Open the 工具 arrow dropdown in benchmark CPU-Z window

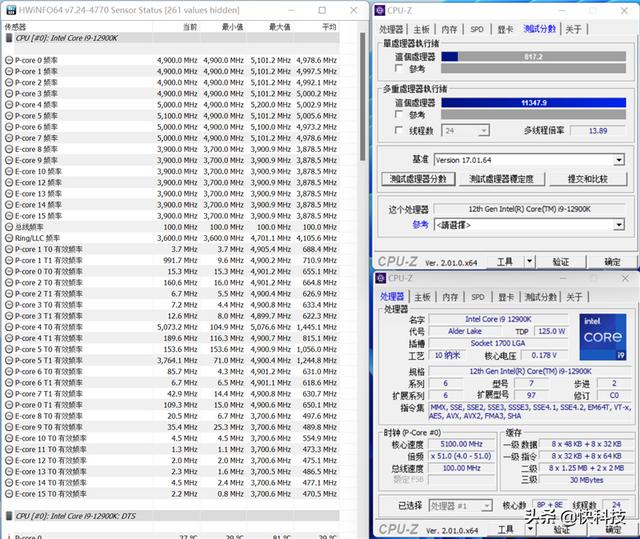coord(530,261)
